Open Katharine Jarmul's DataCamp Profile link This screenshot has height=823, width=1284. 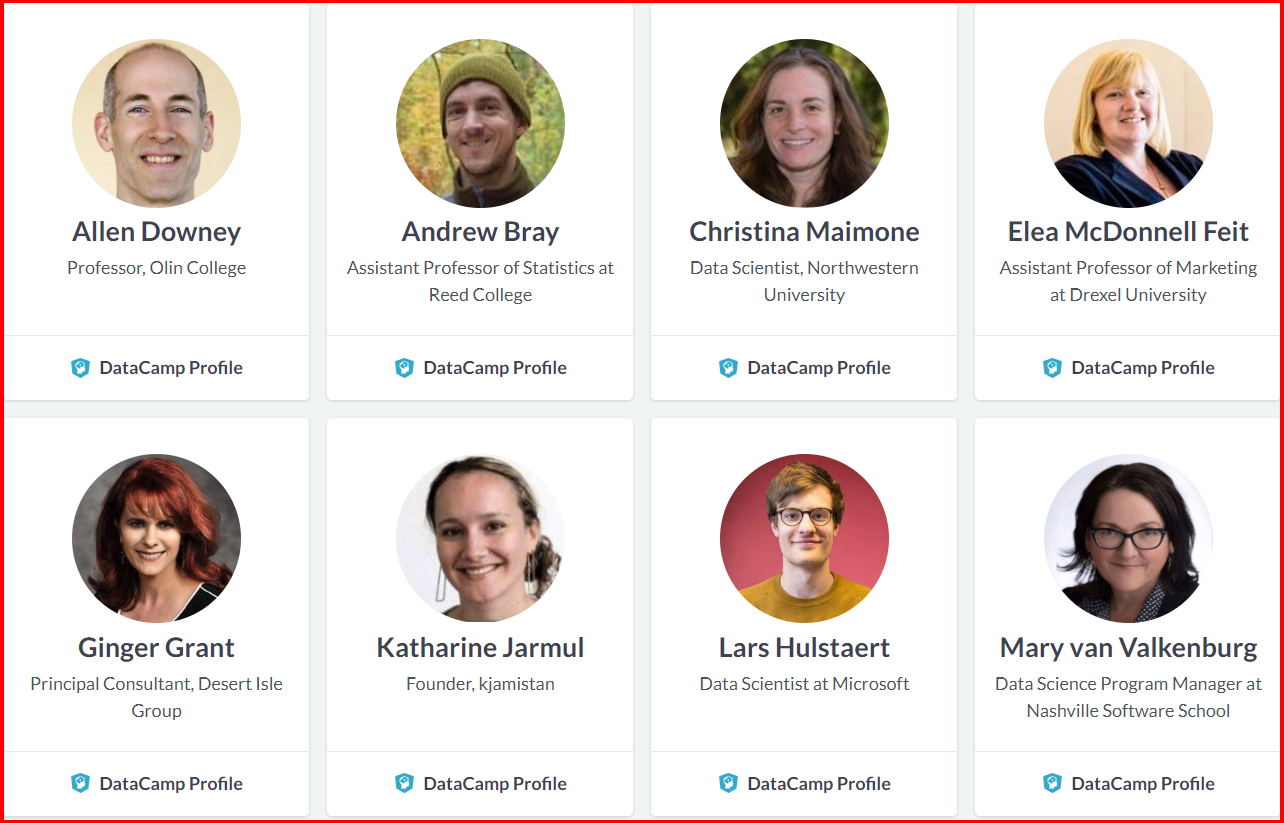click(494, 784)
